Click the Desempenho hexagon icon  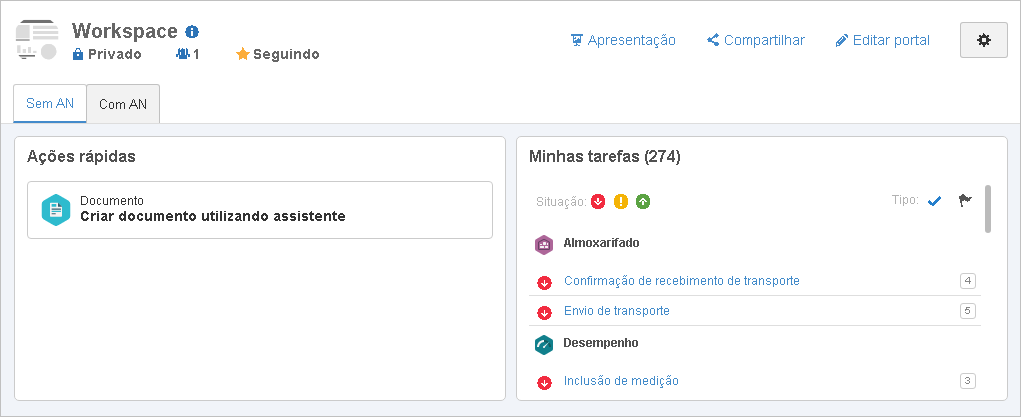point(544,345)
